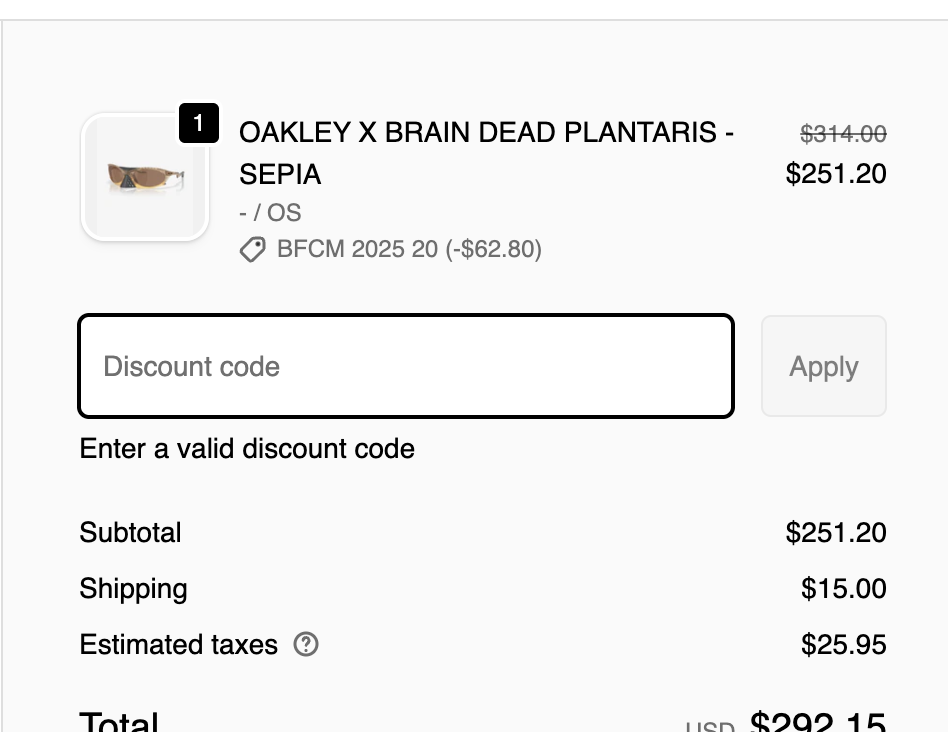
Task: Click the Total label
Action: point(119,722)
